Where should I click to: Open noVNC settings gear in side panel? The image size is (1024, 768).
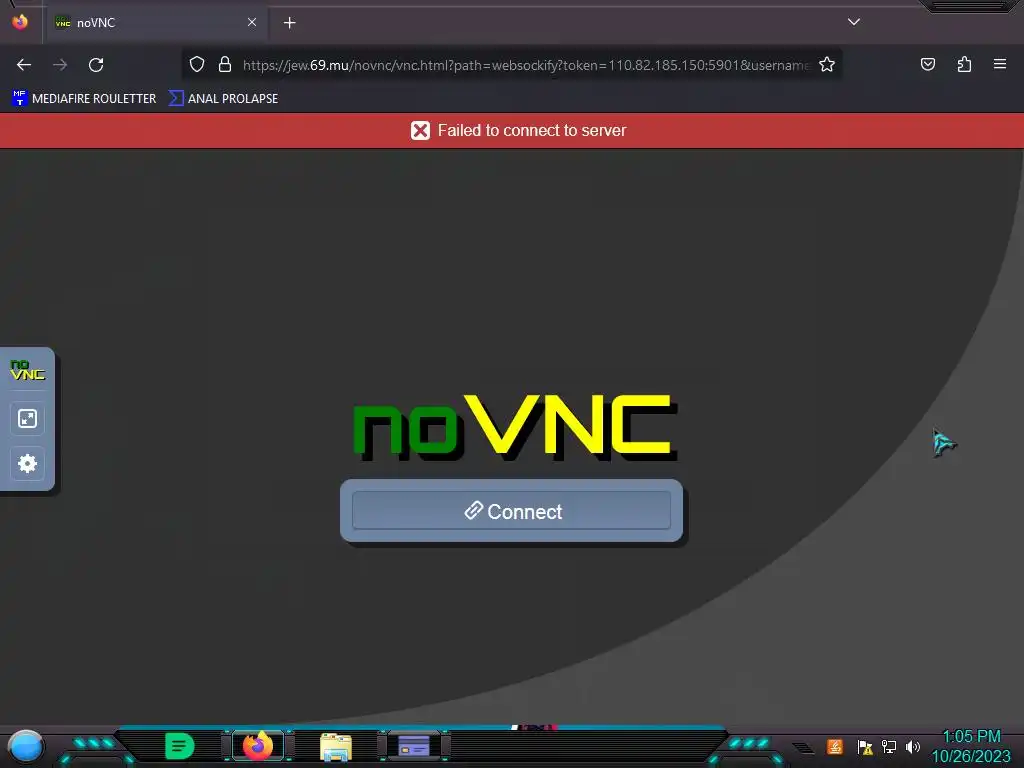[x=27, y=464]
